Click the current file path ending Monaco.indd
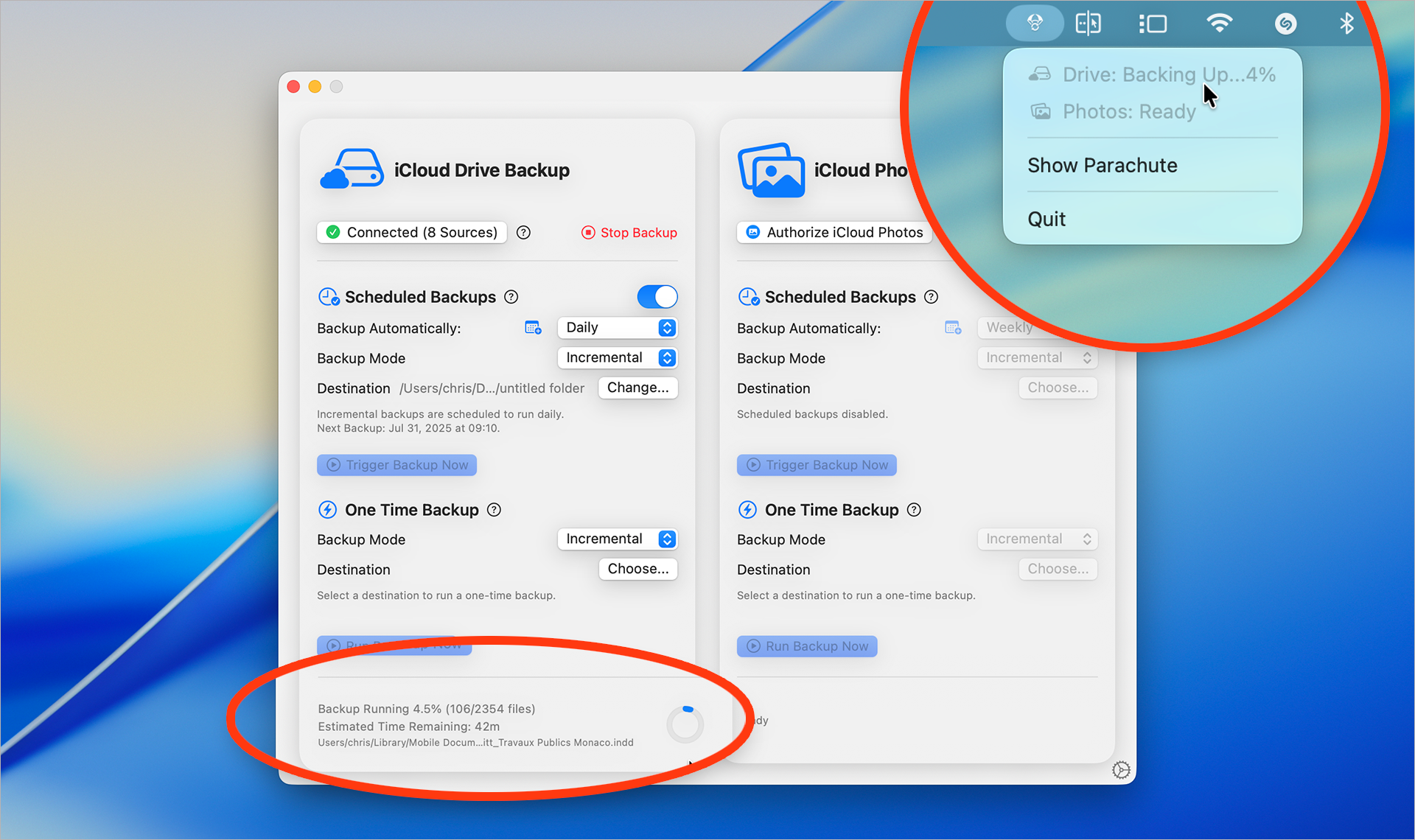The height and width of the screenshot is (840, 1415). point(476,743)
